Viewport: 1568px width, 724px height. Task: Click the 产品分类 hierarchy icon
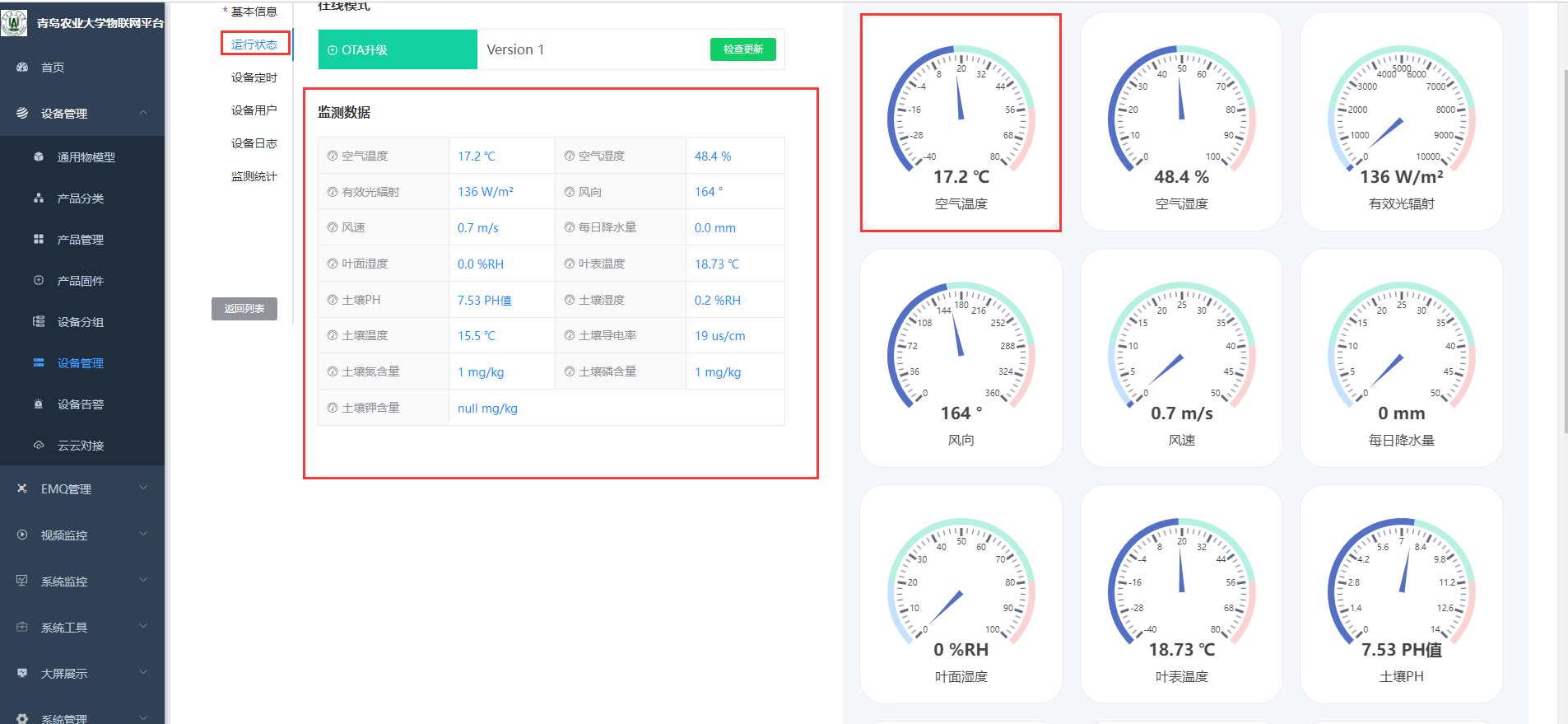point(39,198)
